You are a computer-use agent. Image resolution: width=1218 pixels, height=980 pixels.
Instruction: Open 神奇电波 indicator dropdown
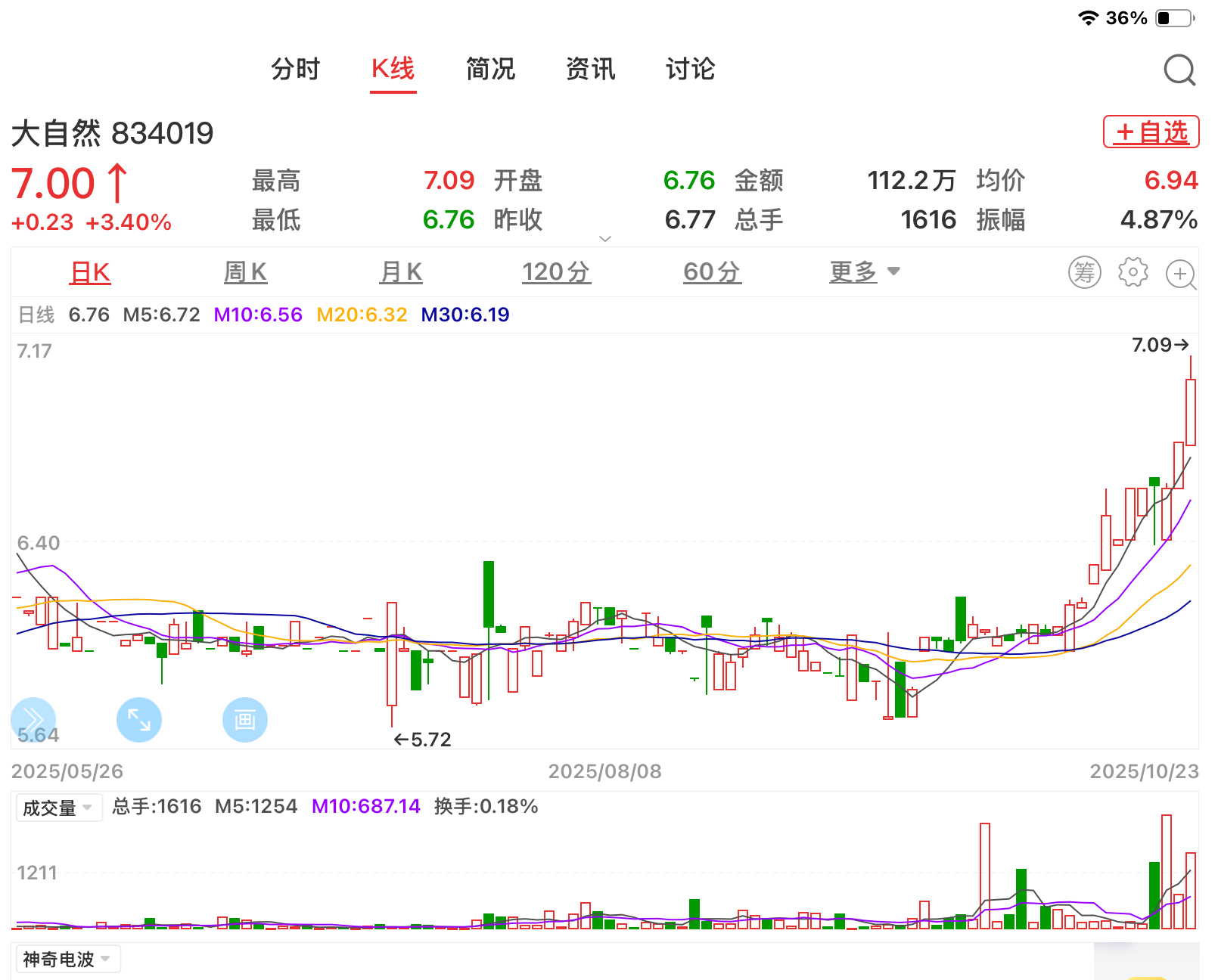(68, 960)
